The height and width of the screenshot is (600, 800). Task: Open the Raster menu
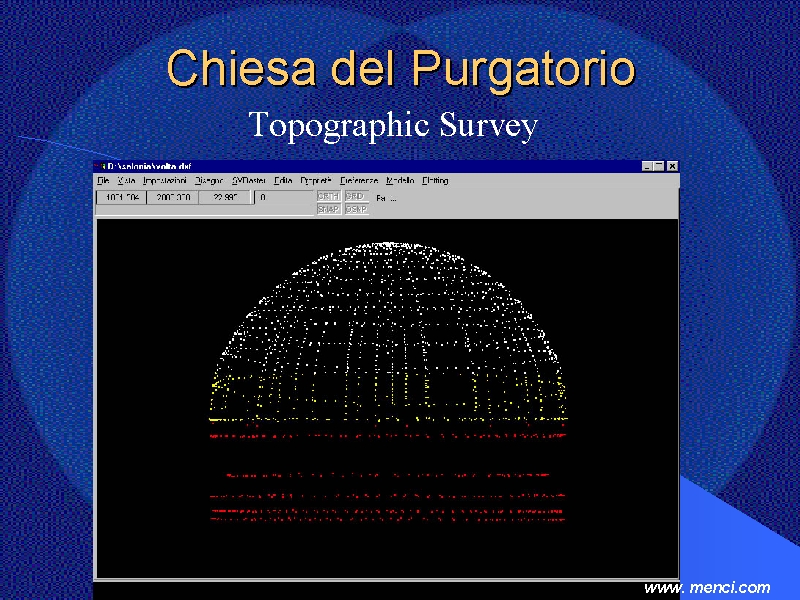[x=248, y=181]
